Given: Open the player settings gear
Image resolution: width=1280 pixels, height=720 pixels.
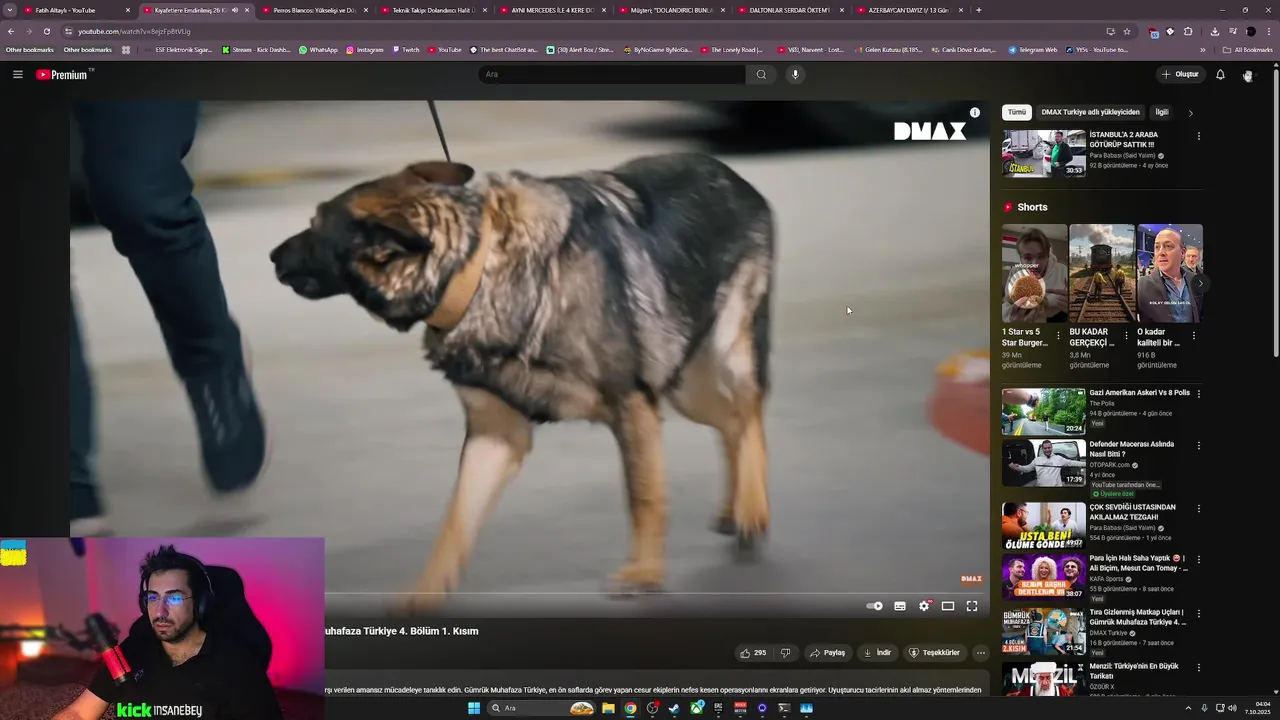Looking at the screenshot, I should click(x=924, y=606).
